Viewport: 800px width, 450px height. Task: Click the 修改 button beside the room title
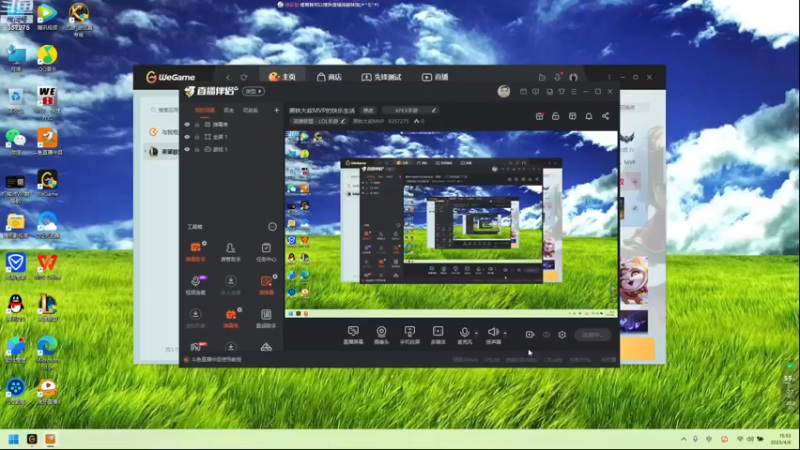(x=368, y=110)
